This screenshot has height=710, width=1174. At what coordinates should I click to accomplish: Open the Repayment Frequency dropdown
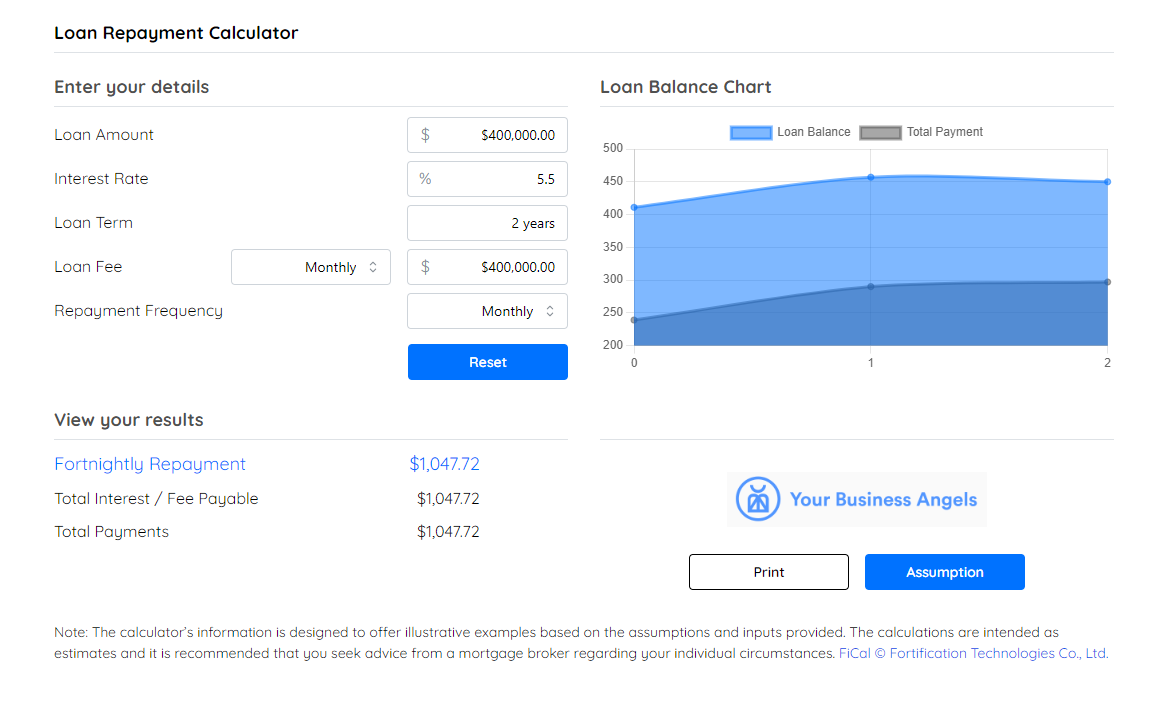487,311
